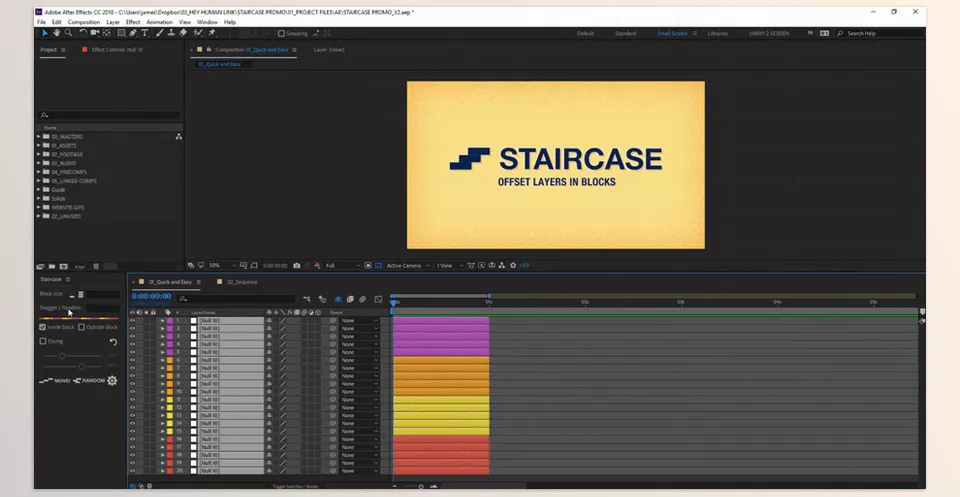Open the Composition menu

(x=83, y=21)
